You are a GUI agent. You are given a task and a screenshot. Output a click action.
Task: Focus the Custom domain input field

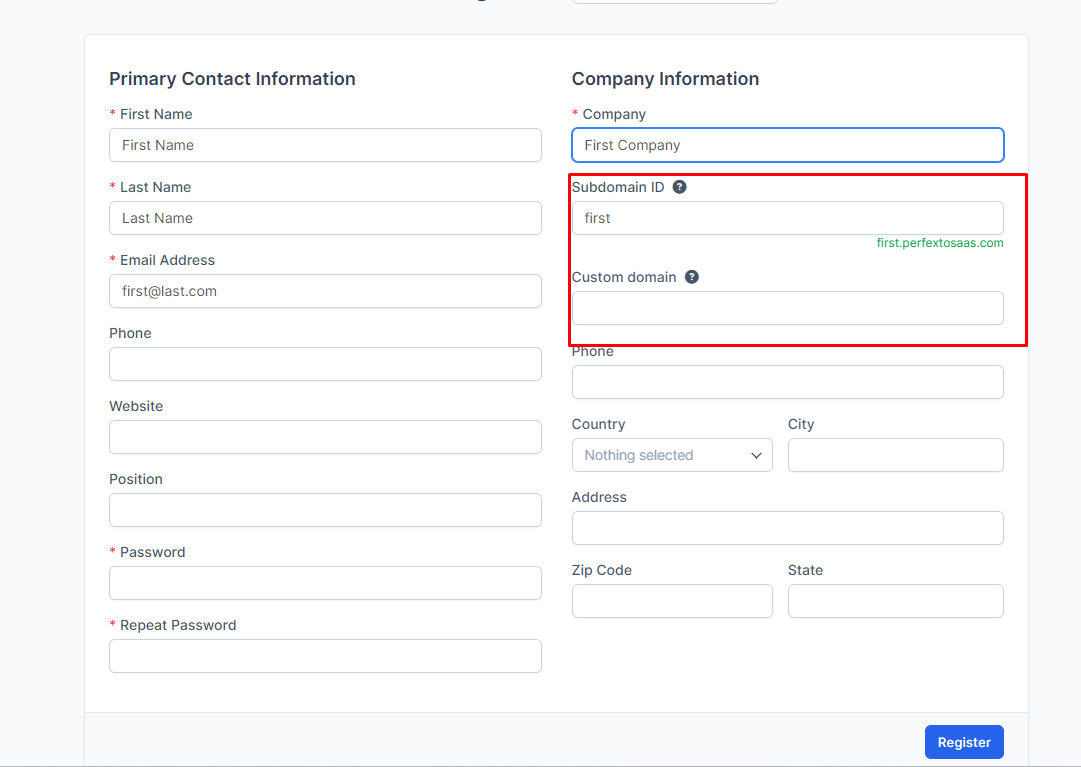point(788,308)
